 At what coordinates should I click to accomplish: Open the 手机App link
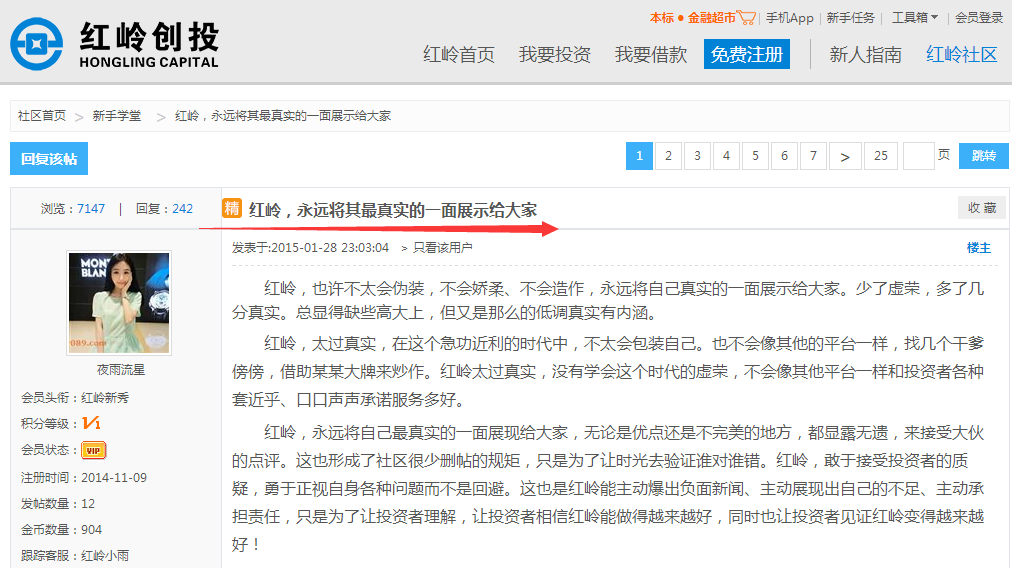click(x=790, y=18)
